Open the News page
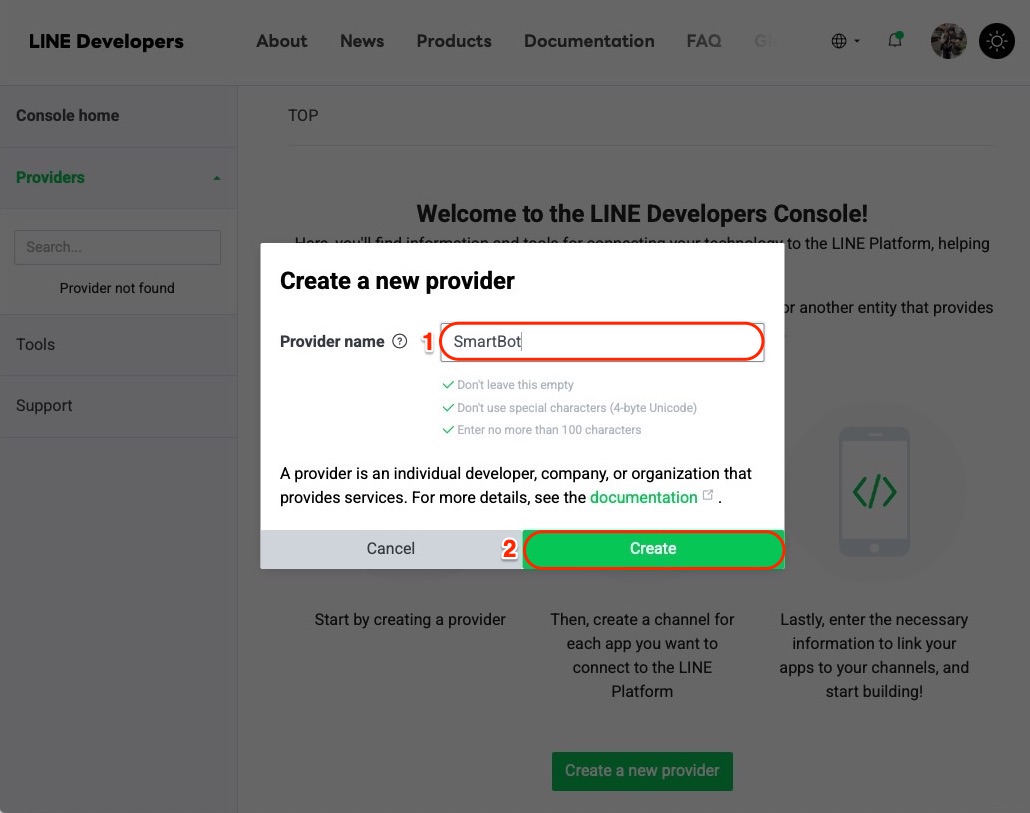The image size is (1030, 813). 362,41
